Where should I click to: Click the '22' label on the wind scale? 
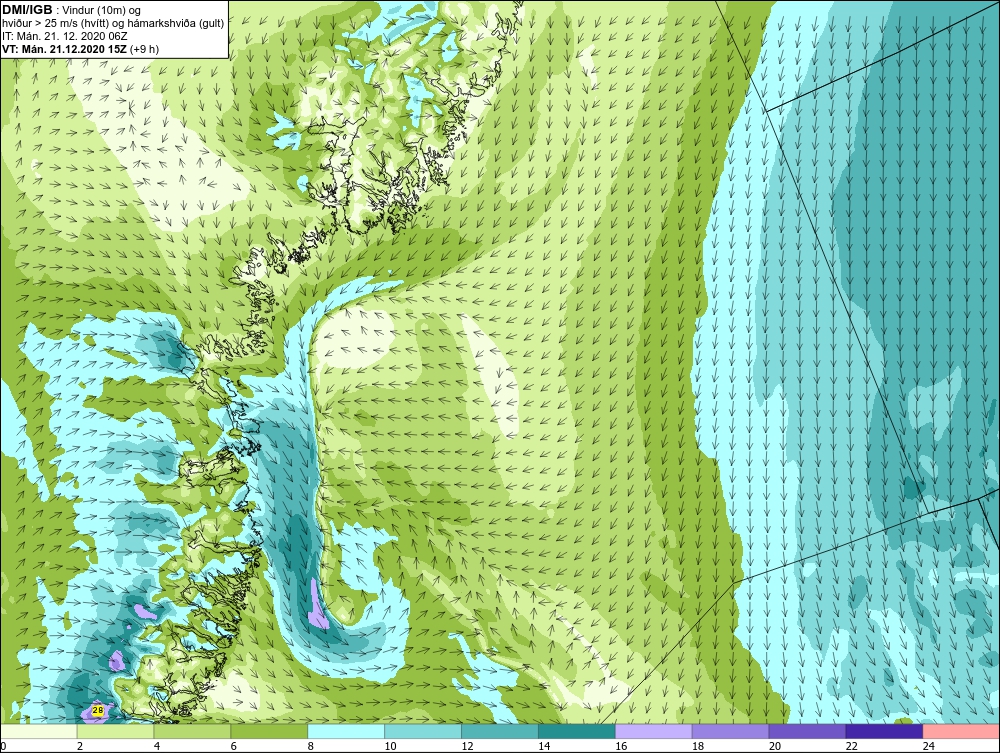pyautogui.click(x=851, y=746)
